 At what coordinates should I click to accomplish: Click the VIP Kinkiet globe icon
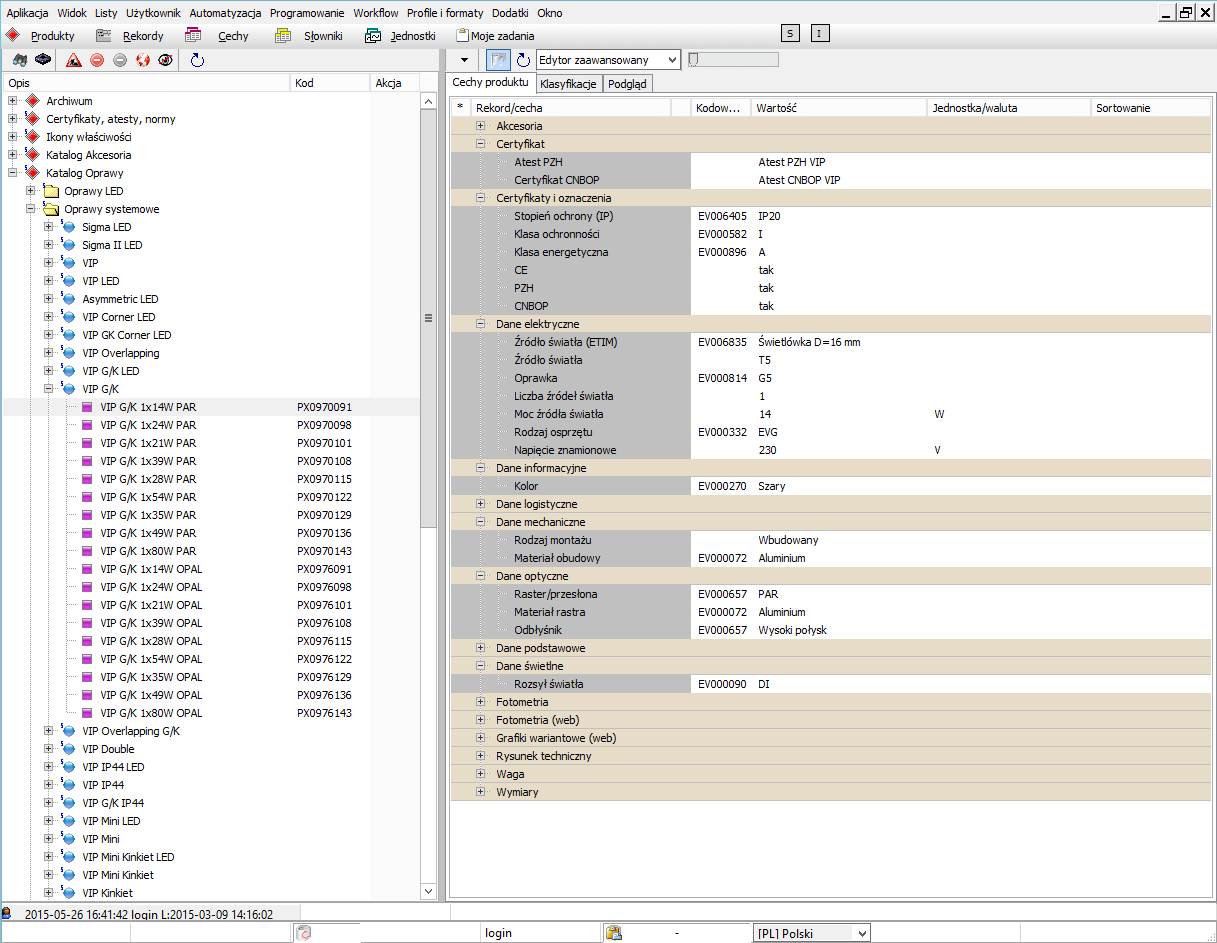(68, 893)
